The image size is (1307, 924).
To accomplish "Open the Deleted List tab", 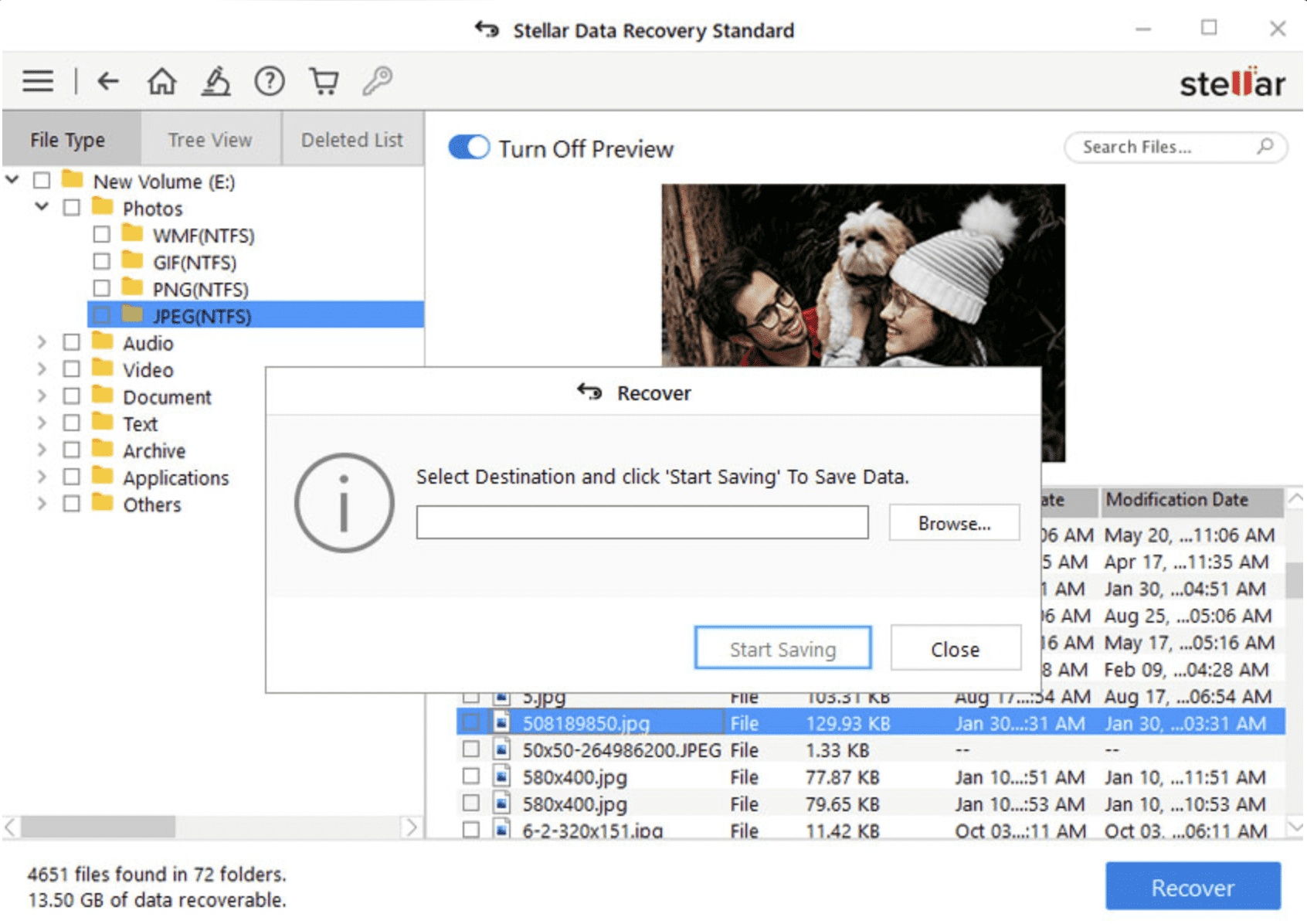I will [352, 139].
